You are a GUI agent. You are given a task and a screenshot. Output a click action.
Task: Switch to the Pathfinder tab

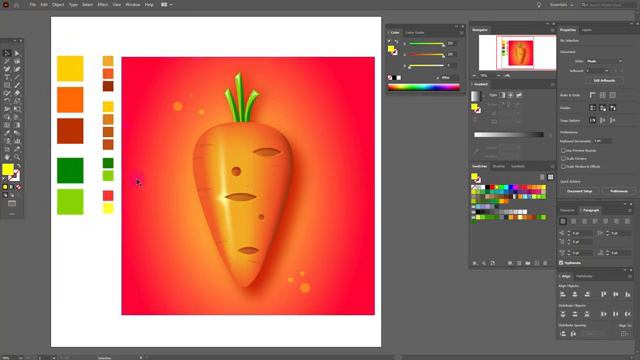584,276
